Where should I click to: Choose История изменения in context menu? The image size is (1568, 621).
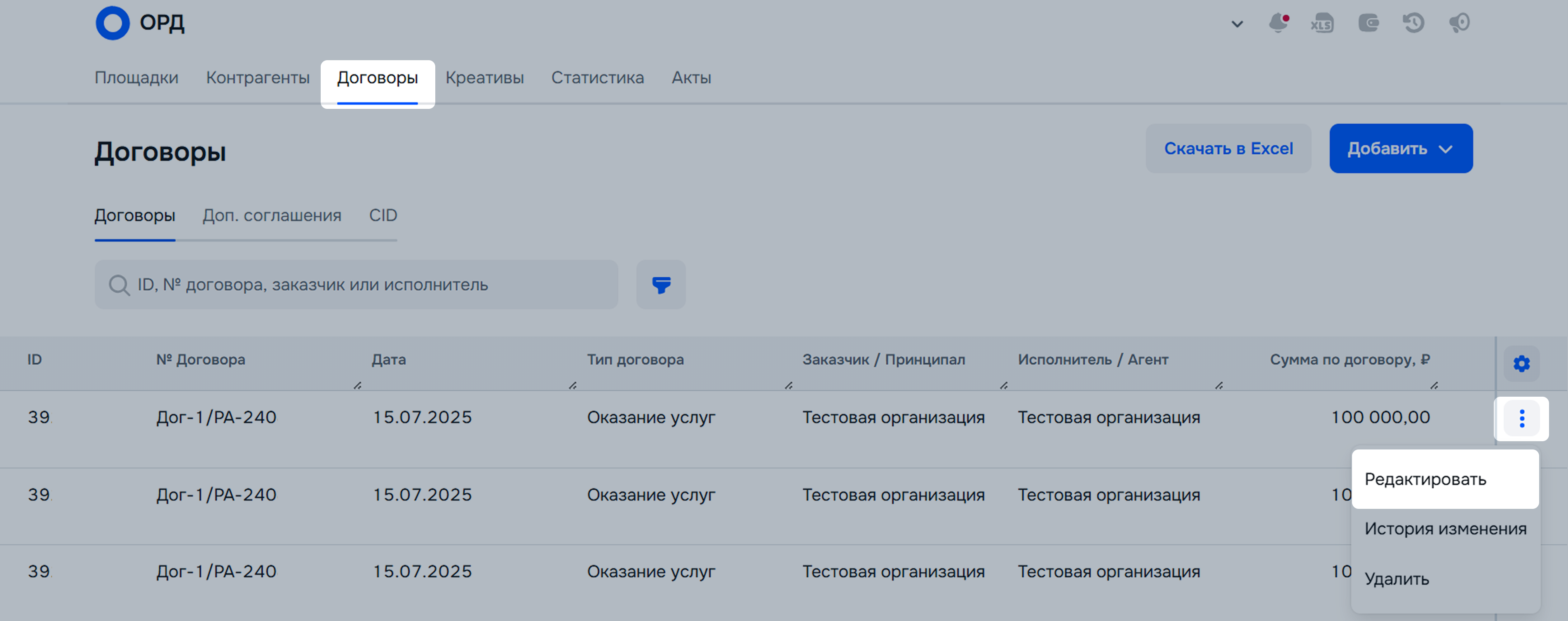[x=1445, y=529]
